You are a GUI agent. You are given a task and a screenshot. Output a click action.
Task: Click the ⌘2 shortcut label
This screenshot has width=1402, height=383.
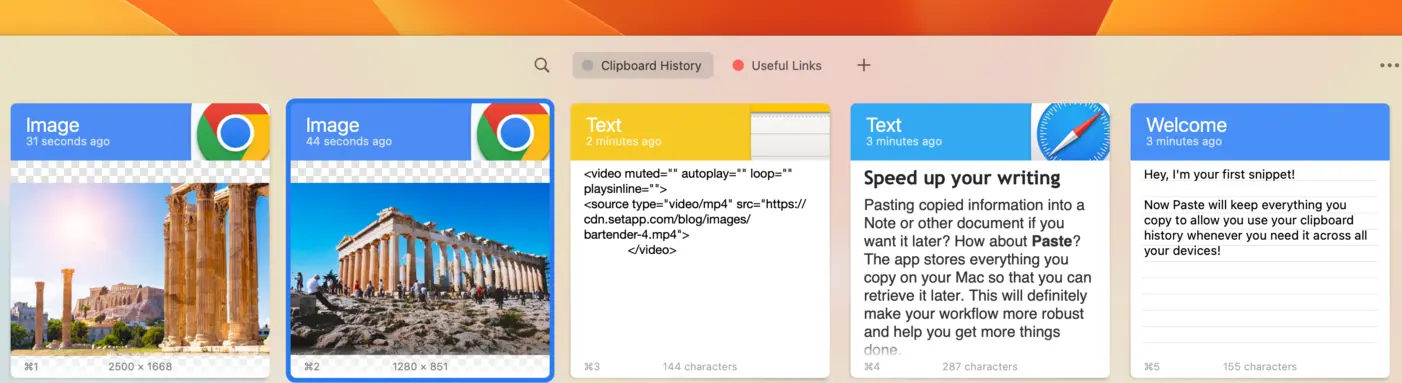click(312, 366)
